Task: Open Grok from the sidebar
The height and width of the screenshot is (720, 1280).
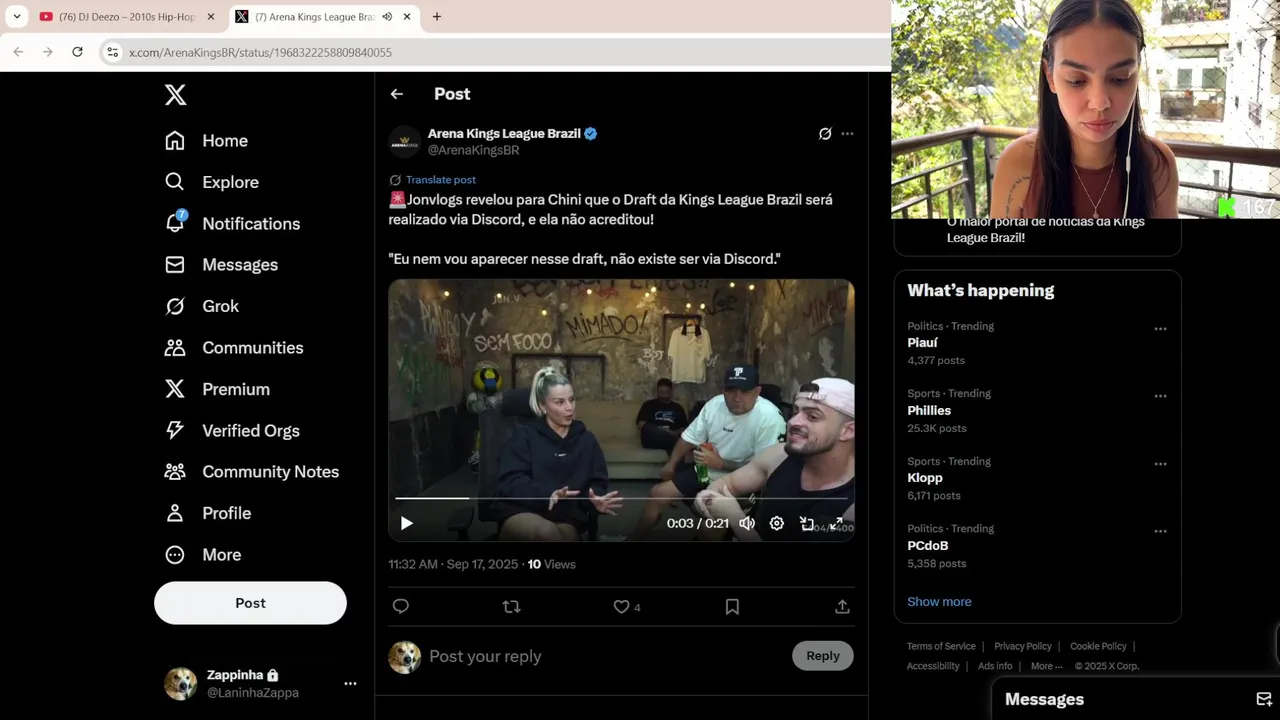Action: [x=201, y=306]
